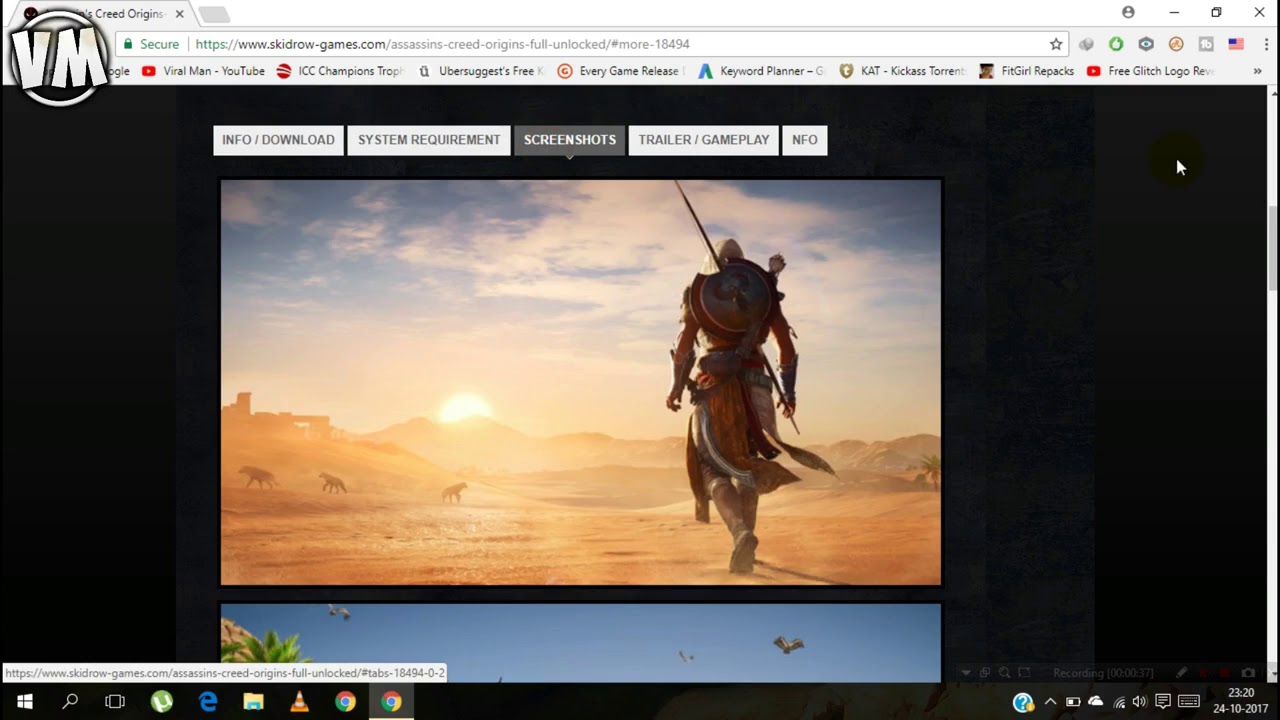Click the US flag extension icon
Screen dimensions: 1280x720
pos(1236,44)
